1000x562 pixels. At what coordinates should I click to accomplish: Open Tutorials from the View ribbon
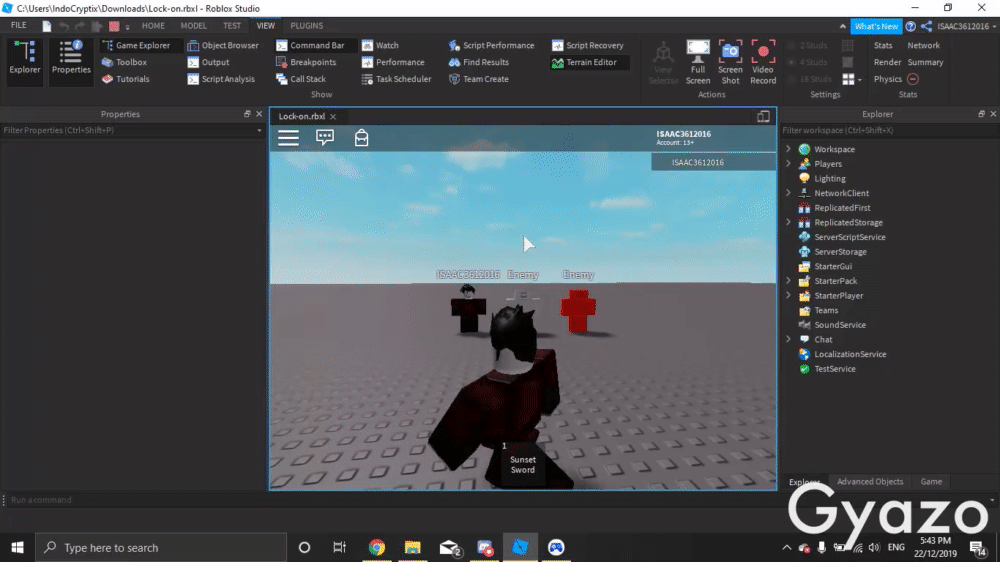tap(126, 79)
